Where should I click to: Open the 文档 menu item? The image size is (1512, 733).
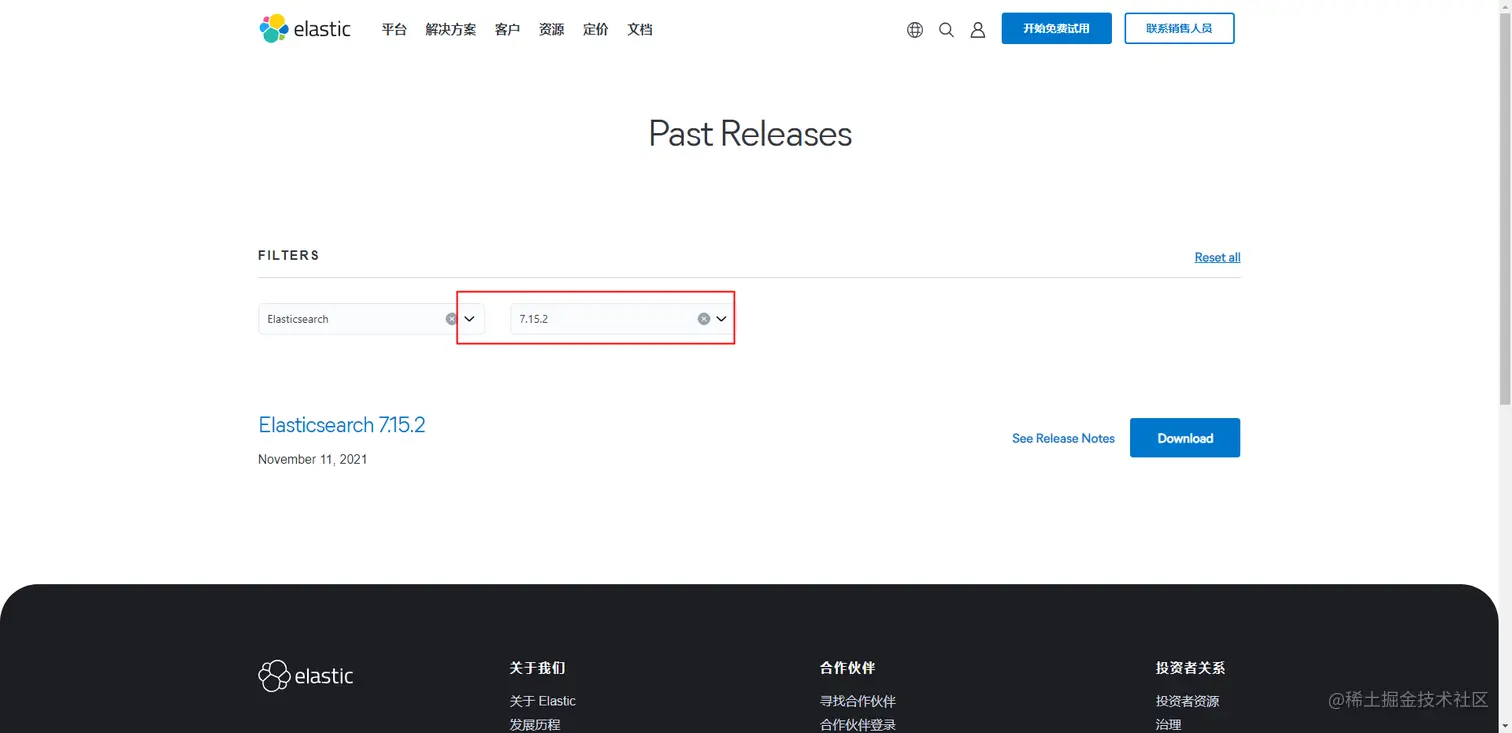point(640,30)
